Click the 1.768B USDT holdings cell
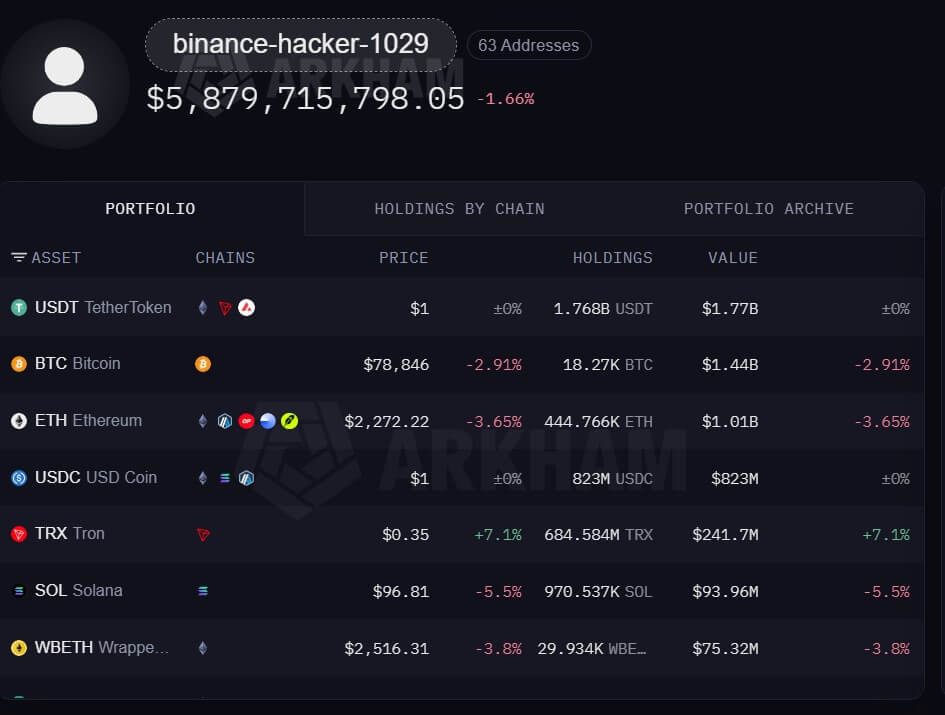 coord(603,309)
